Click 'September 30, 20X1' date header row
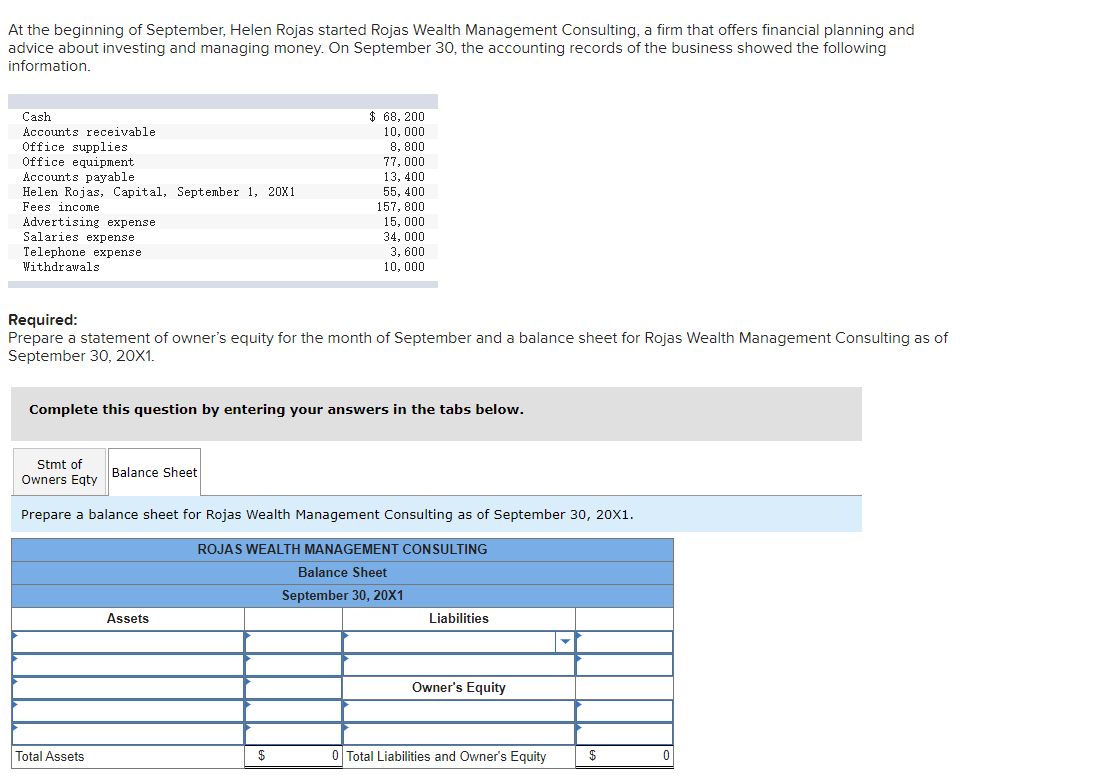This screenshot has width=1118, height=776. (342, 595)
